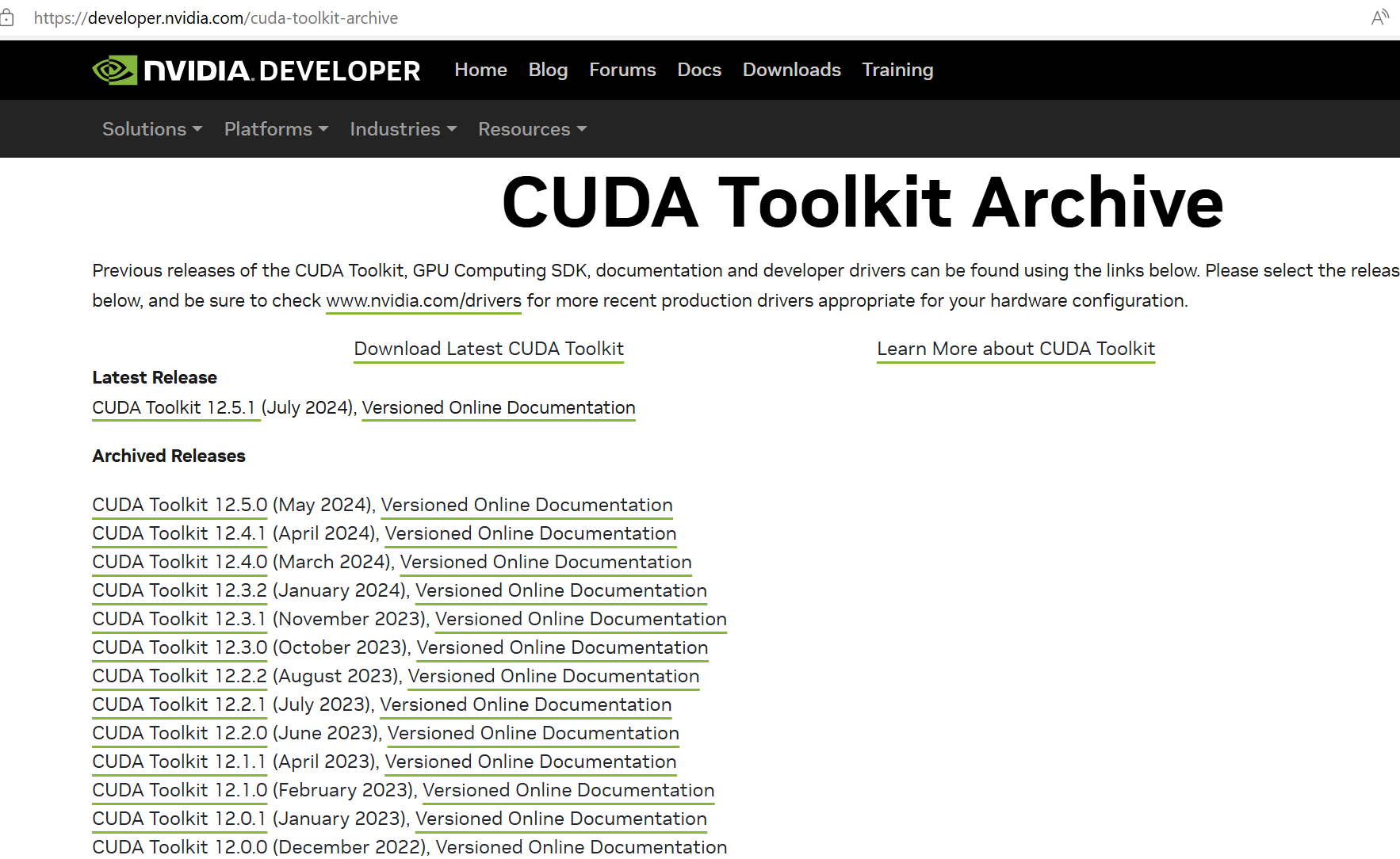
Task: Open CUDA Toolkit 12.2.2 link
Action: [180, 677]
